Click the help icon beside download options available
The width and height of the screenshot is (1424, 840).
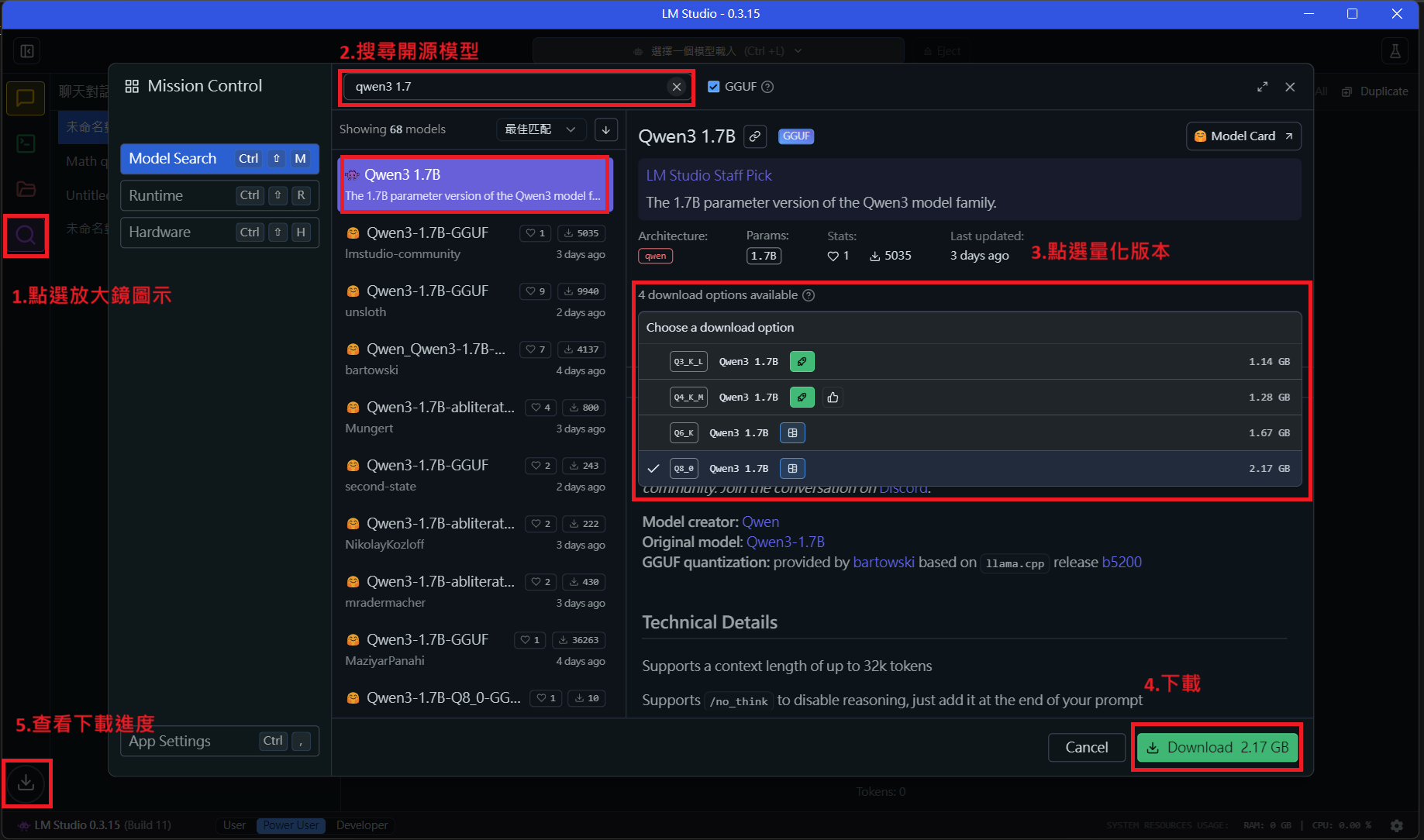coord(809,295)
